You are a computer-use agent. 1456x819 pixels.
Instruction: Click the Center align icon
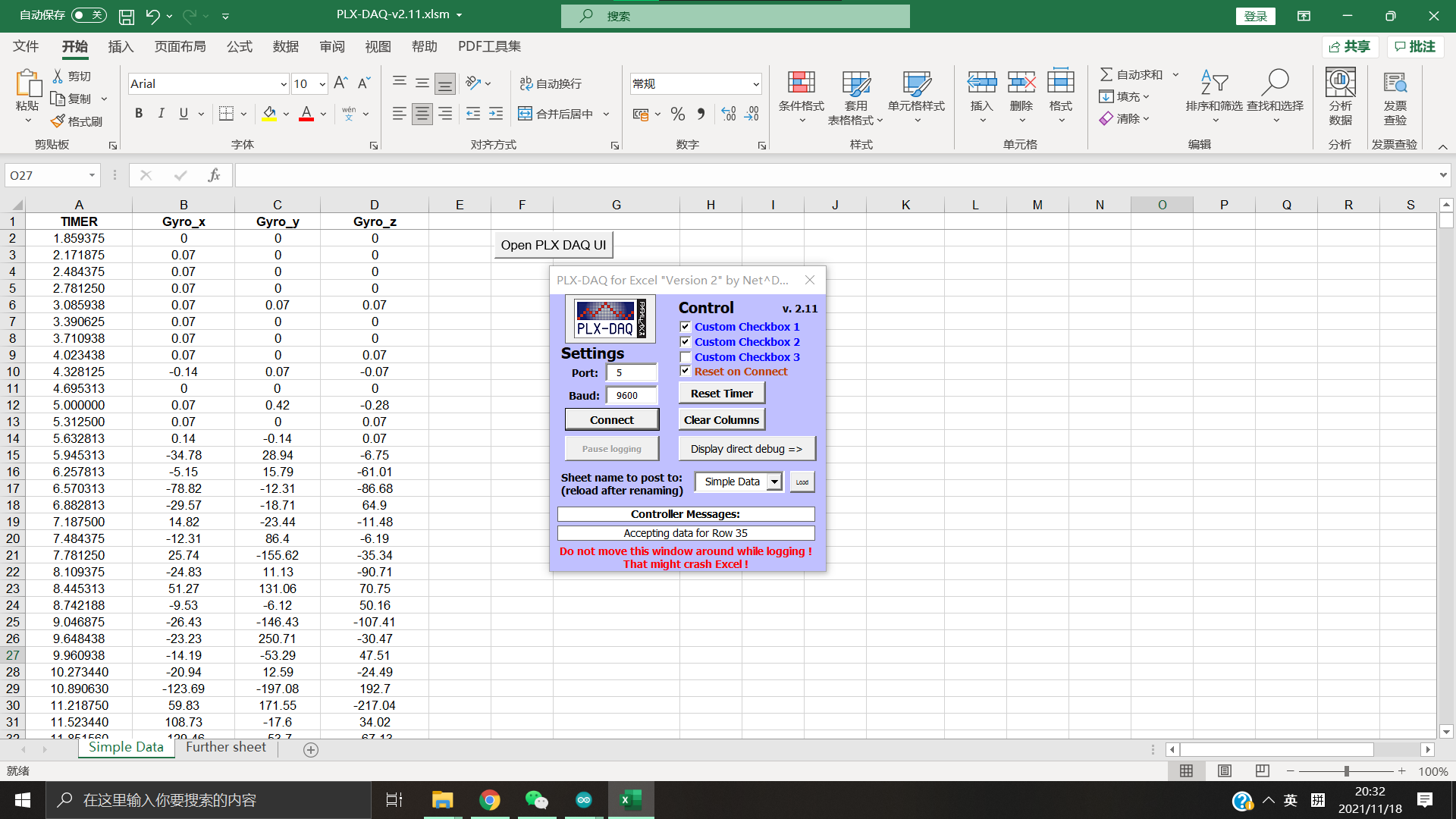click(x=422, y=114)
